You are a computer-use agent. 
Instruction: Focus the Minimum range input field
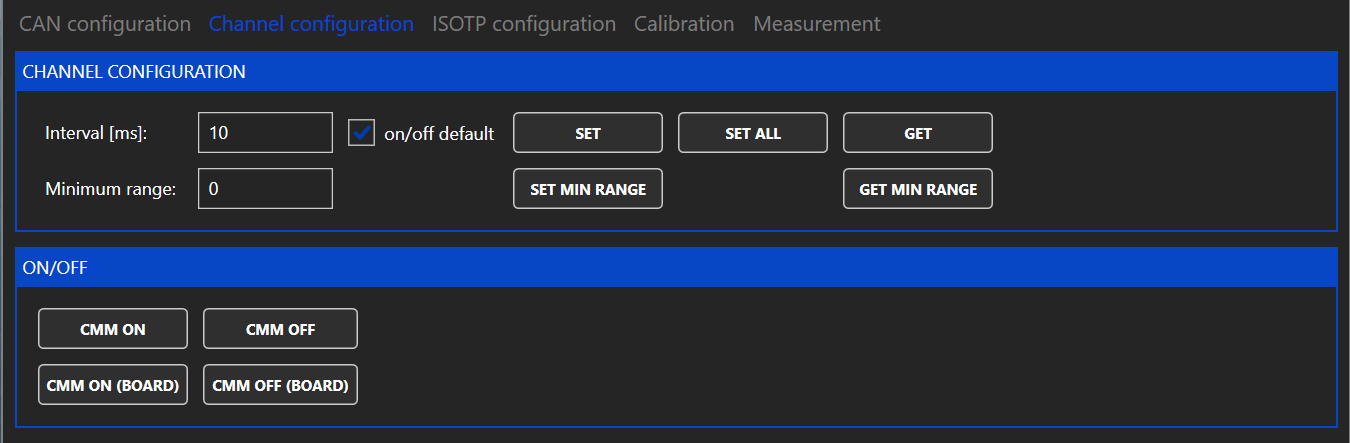click(x=265, y=189)
